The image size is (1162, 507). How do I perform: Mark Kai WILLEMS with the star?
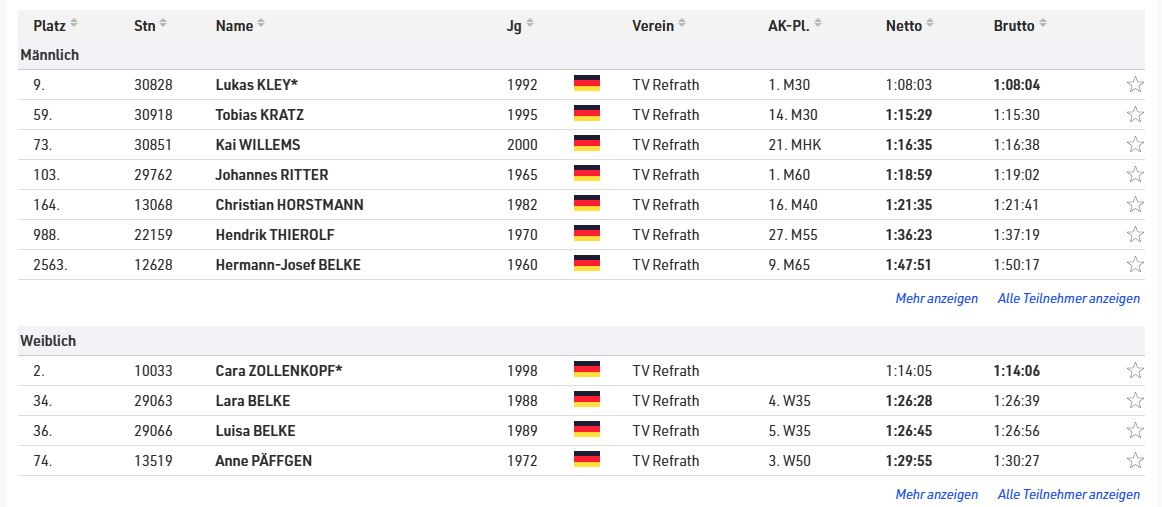pos(1135,145)
